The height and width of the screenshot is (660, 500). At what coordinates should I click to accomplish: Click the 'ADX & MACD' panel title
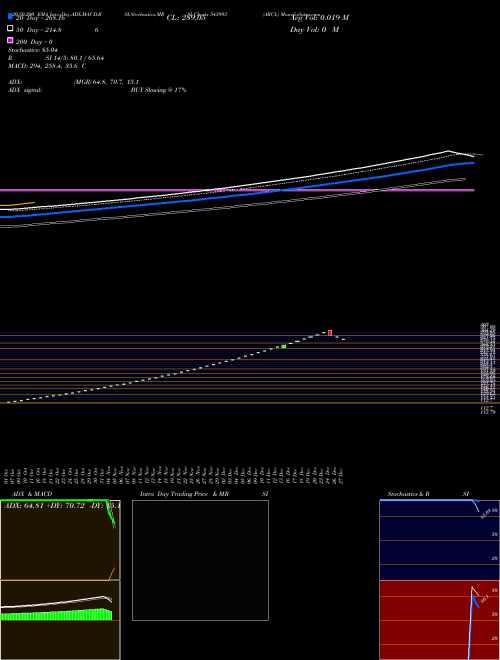[x=32, y=494]
